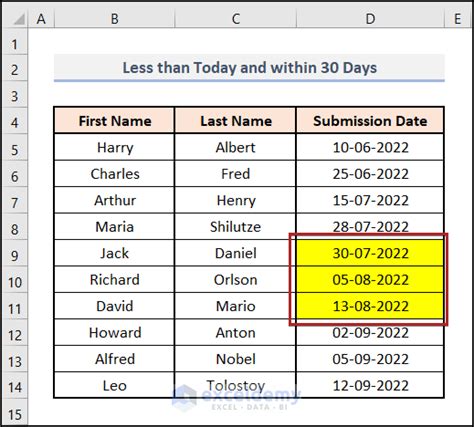Click the cell containing Harry
The width and height of the screenshot is (474, 427).
pos(114,147)
